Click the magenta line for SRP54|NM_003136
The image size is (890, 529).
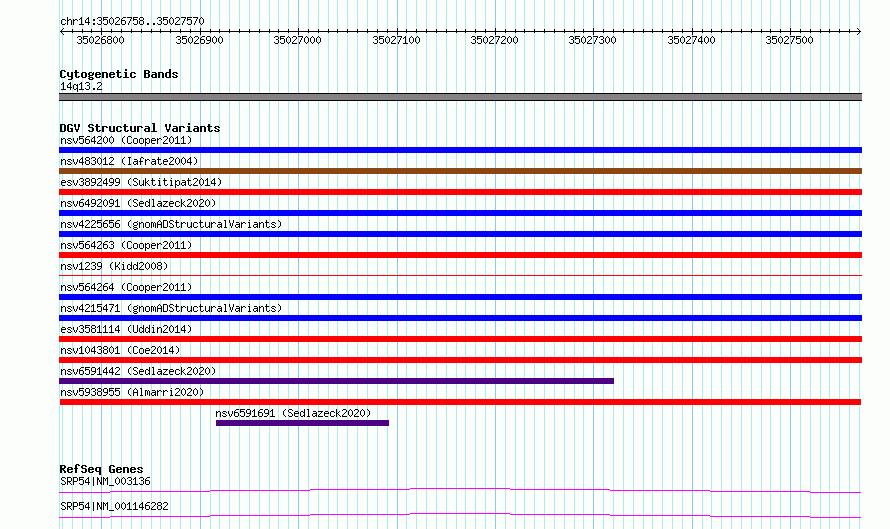(x=460, y=490)
